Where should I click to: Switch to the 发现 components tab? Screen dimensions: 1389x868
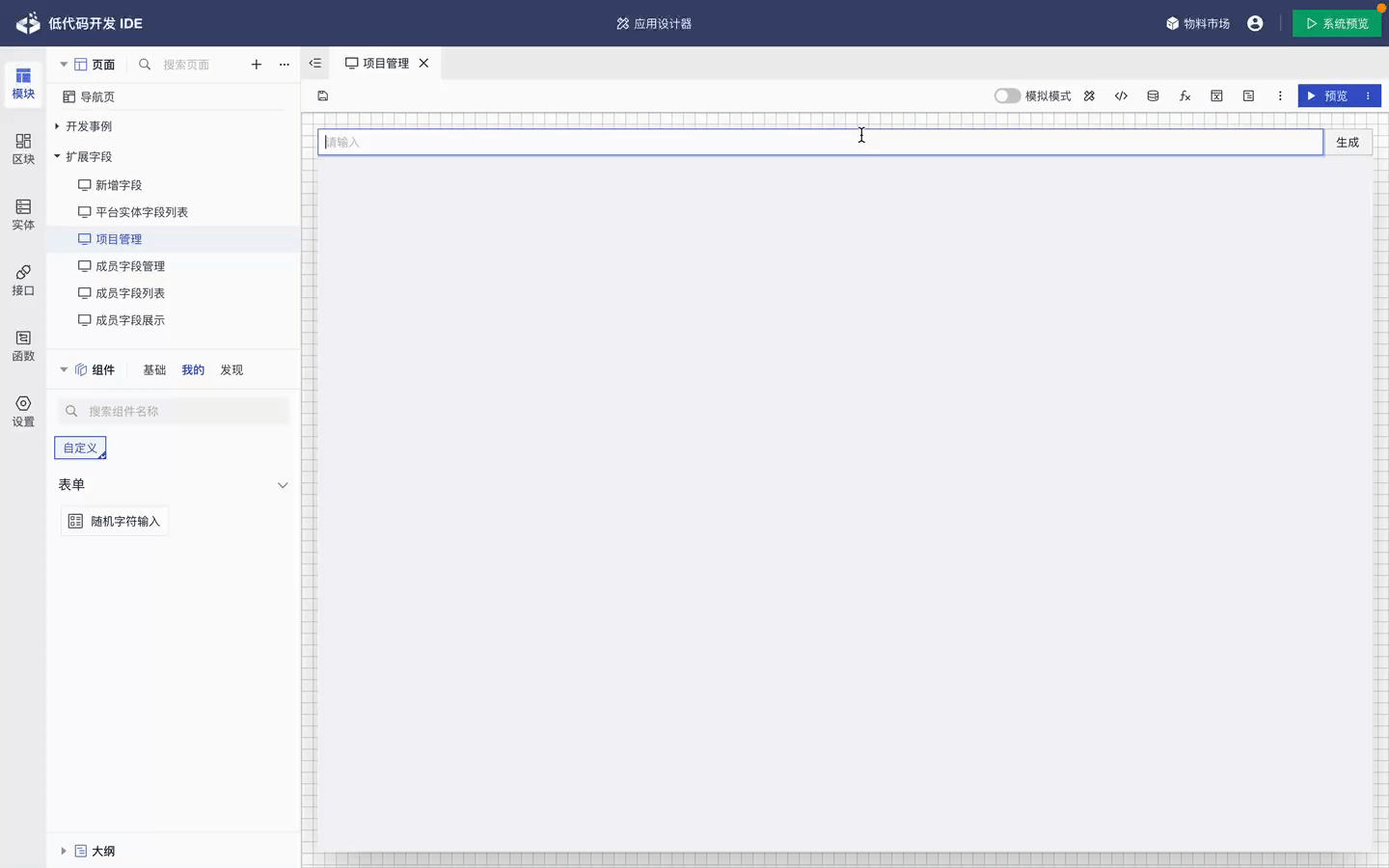(231, 370)
